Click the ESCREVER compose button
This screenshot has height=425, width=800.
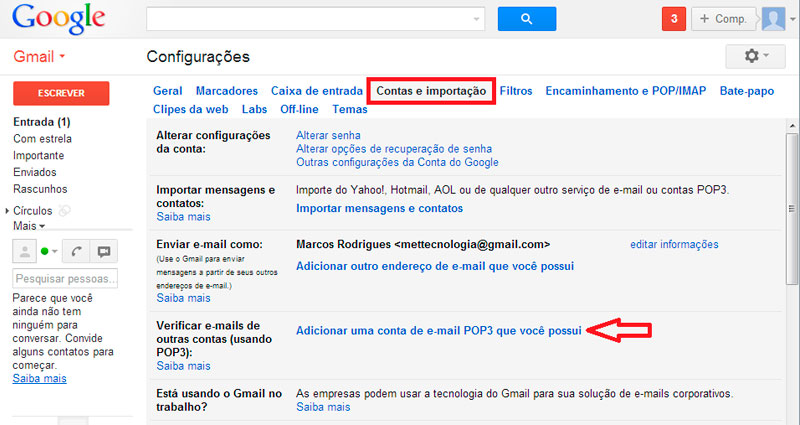tap(61, 93)
